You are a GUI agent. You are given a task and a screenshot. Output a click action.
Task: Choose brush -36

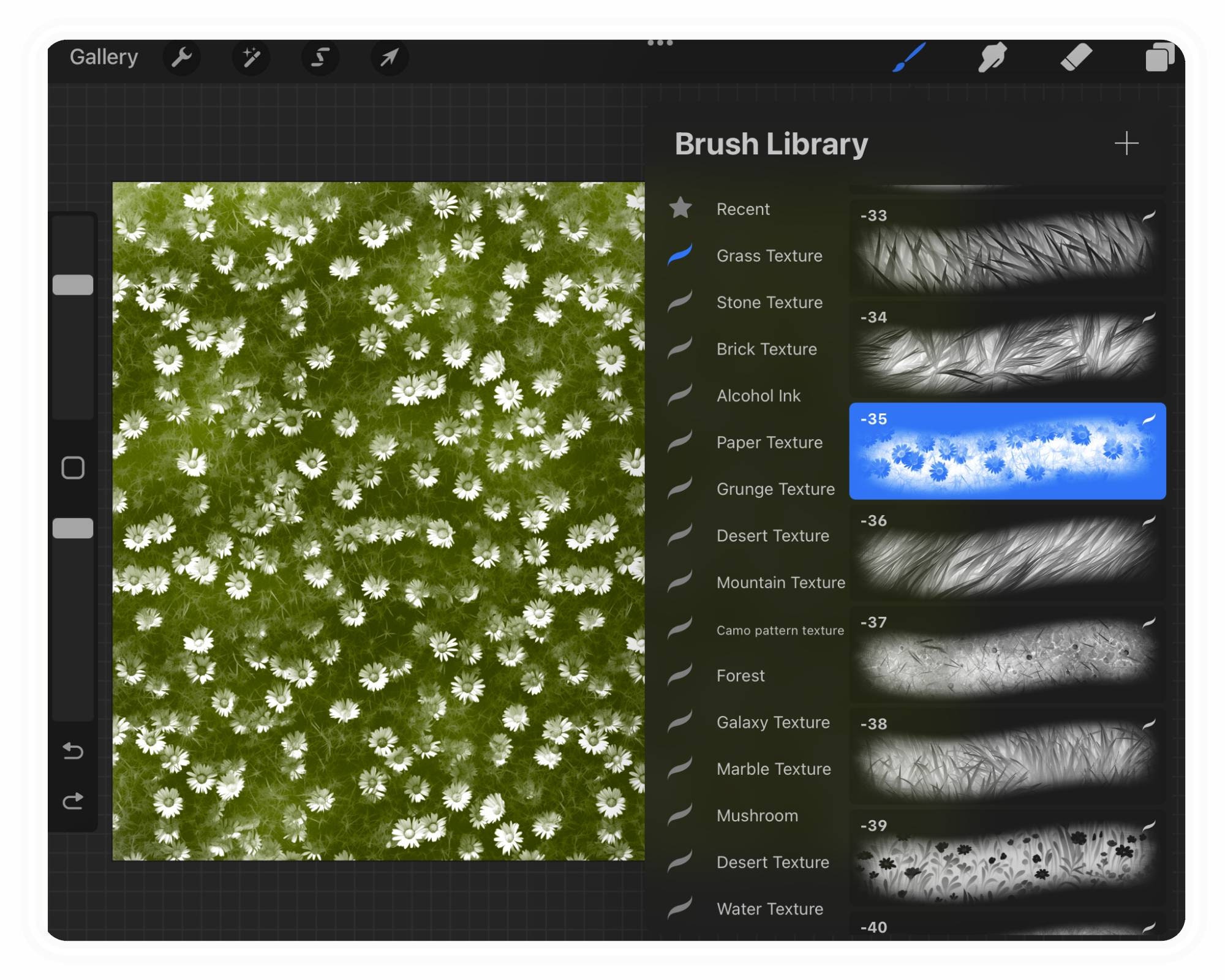(1008, 552)
